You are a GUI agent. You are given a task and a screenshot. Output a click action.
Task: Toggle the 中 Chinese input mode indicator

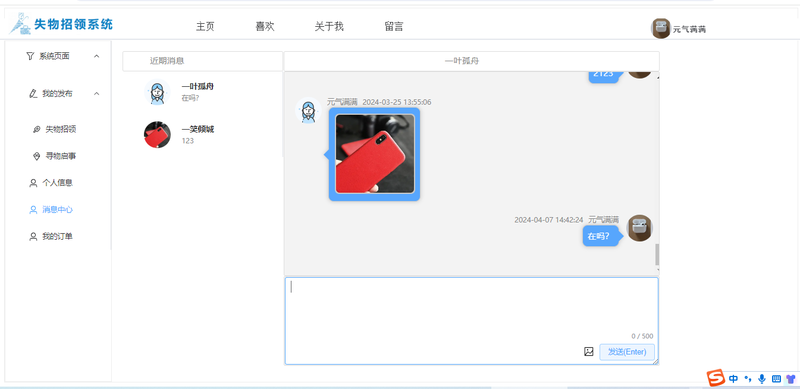click(x=733, y=379)
